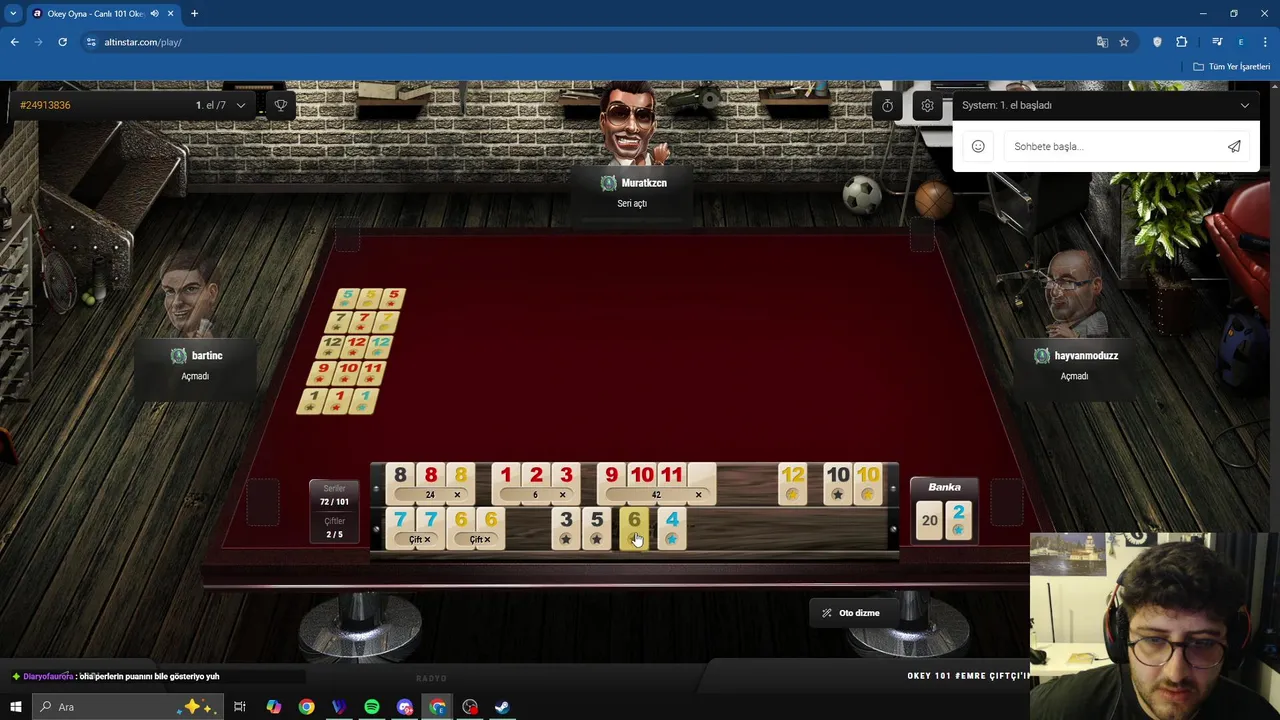Remove the 42-point series group

point(698,495)
